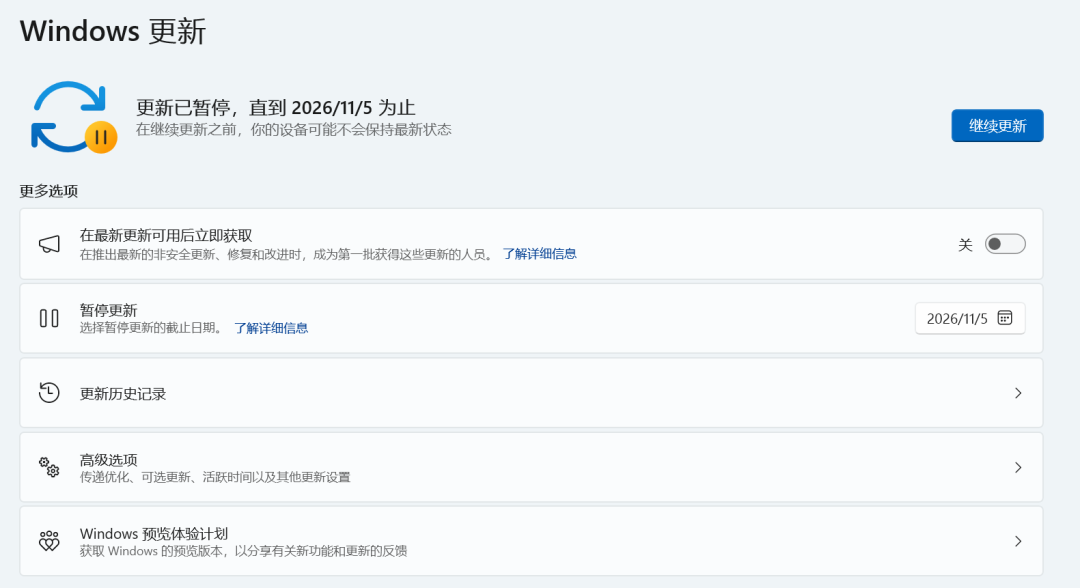Open 了解详细信息 link for latest updates

(x=539, y=254)
